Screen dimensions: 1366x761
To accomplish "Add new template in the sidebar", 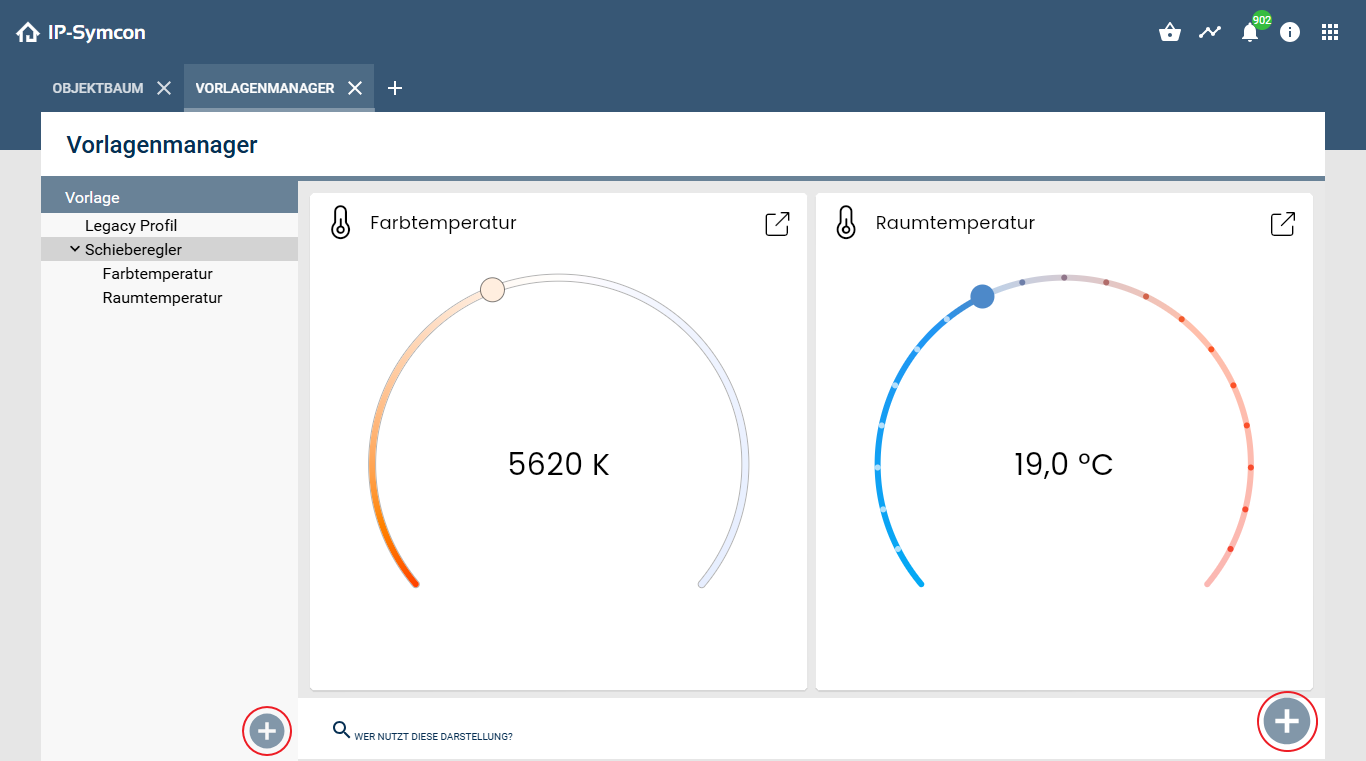I will tap(266, 731).
